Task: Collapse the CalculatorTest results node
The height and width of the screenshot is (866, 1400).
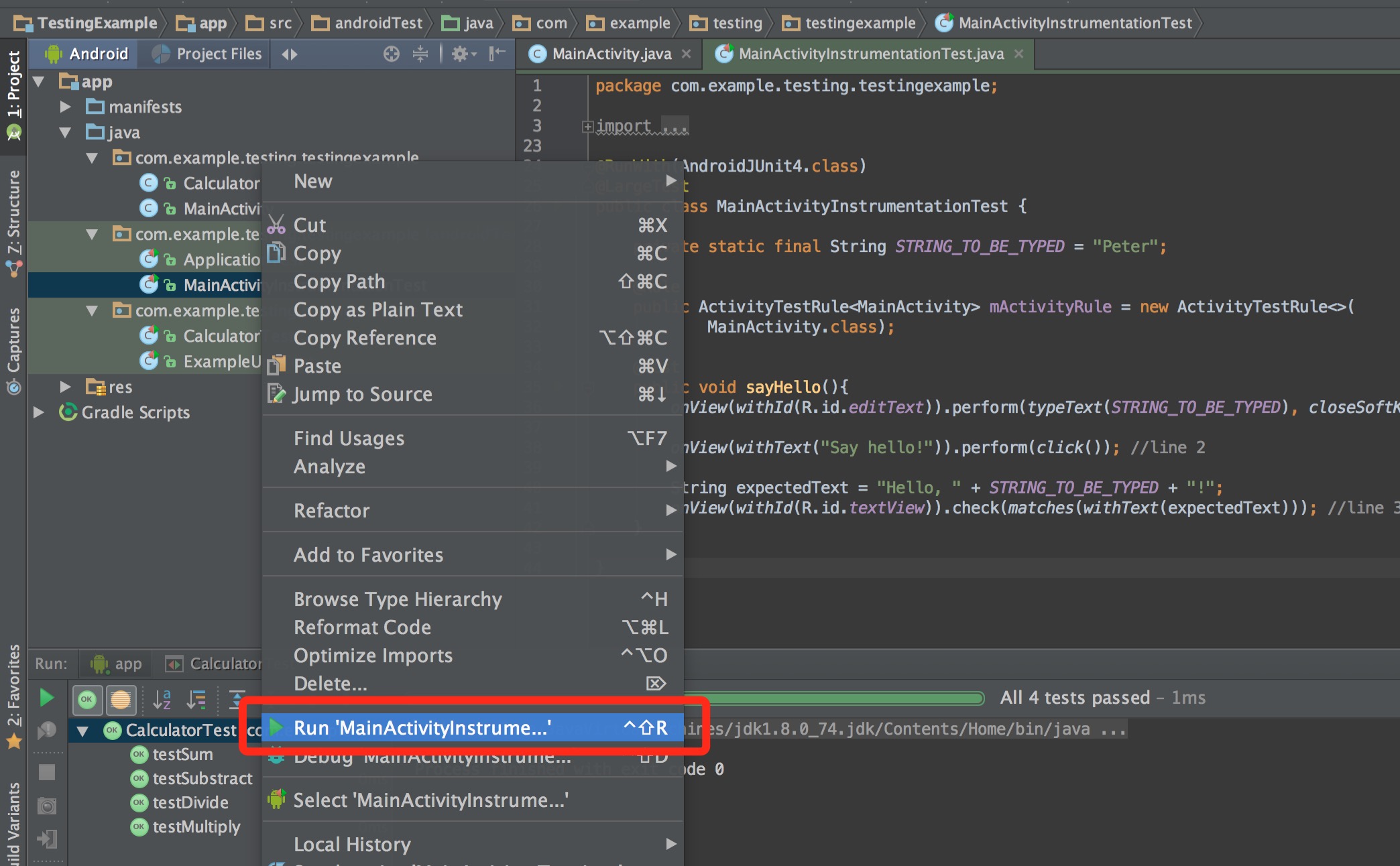Action: point(82,731)
